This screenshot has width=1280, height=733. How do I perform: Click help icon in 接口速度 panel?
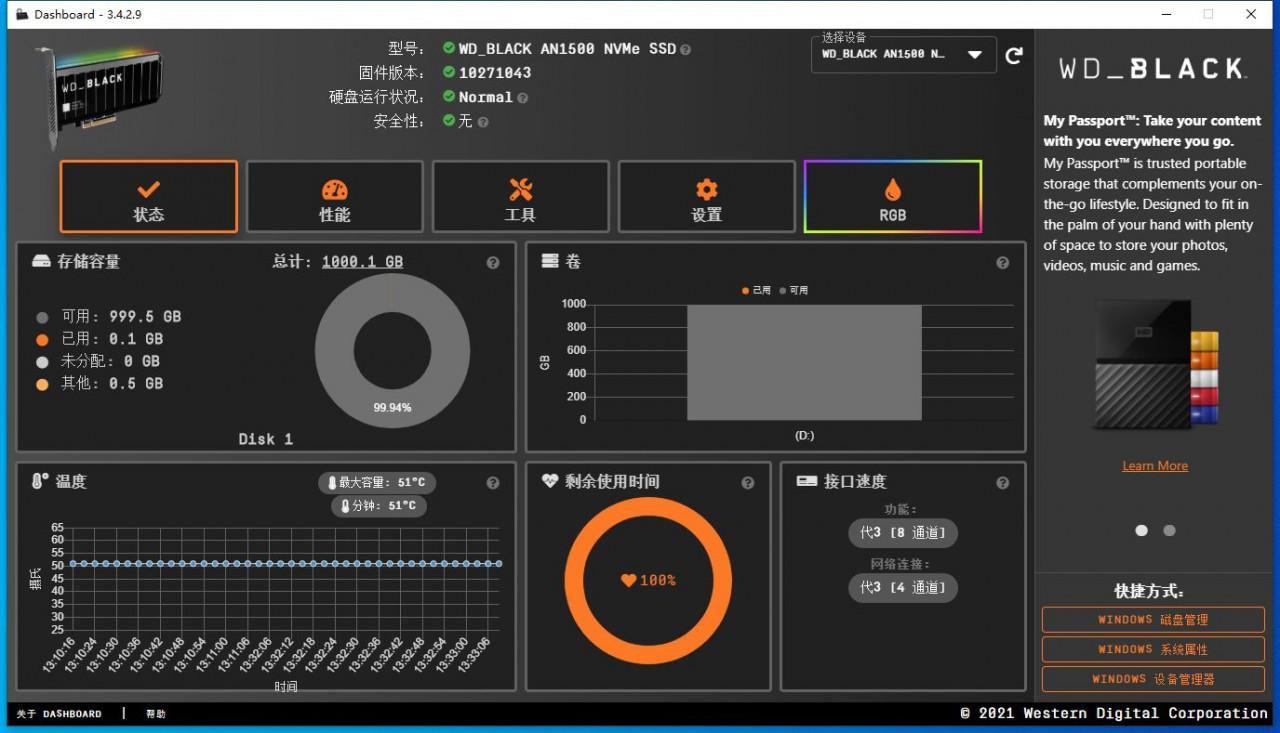pos(1002,483)
